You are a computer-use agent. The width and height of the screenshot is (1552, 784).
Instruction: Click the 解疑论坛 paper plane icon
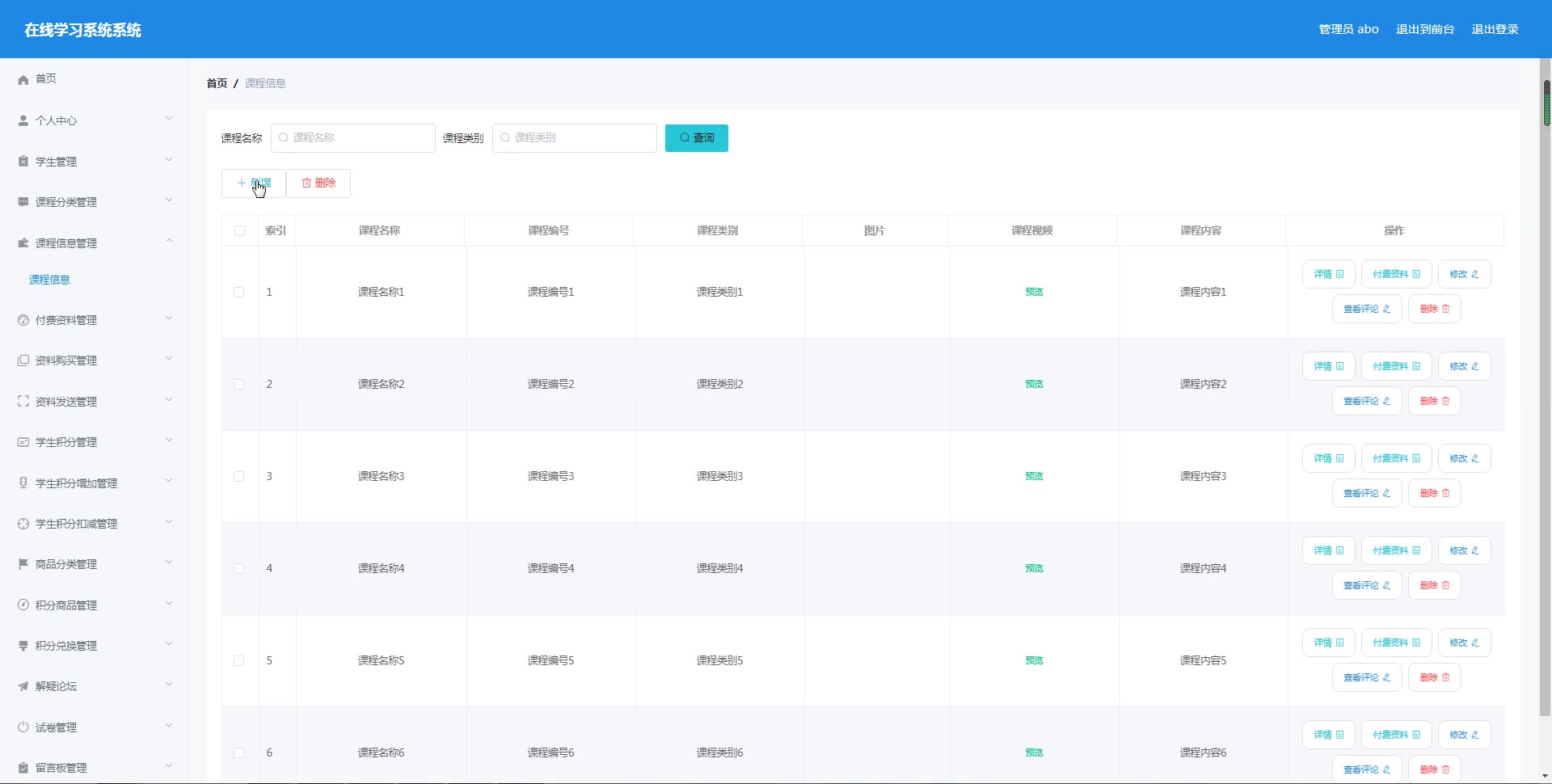[23, 686]
